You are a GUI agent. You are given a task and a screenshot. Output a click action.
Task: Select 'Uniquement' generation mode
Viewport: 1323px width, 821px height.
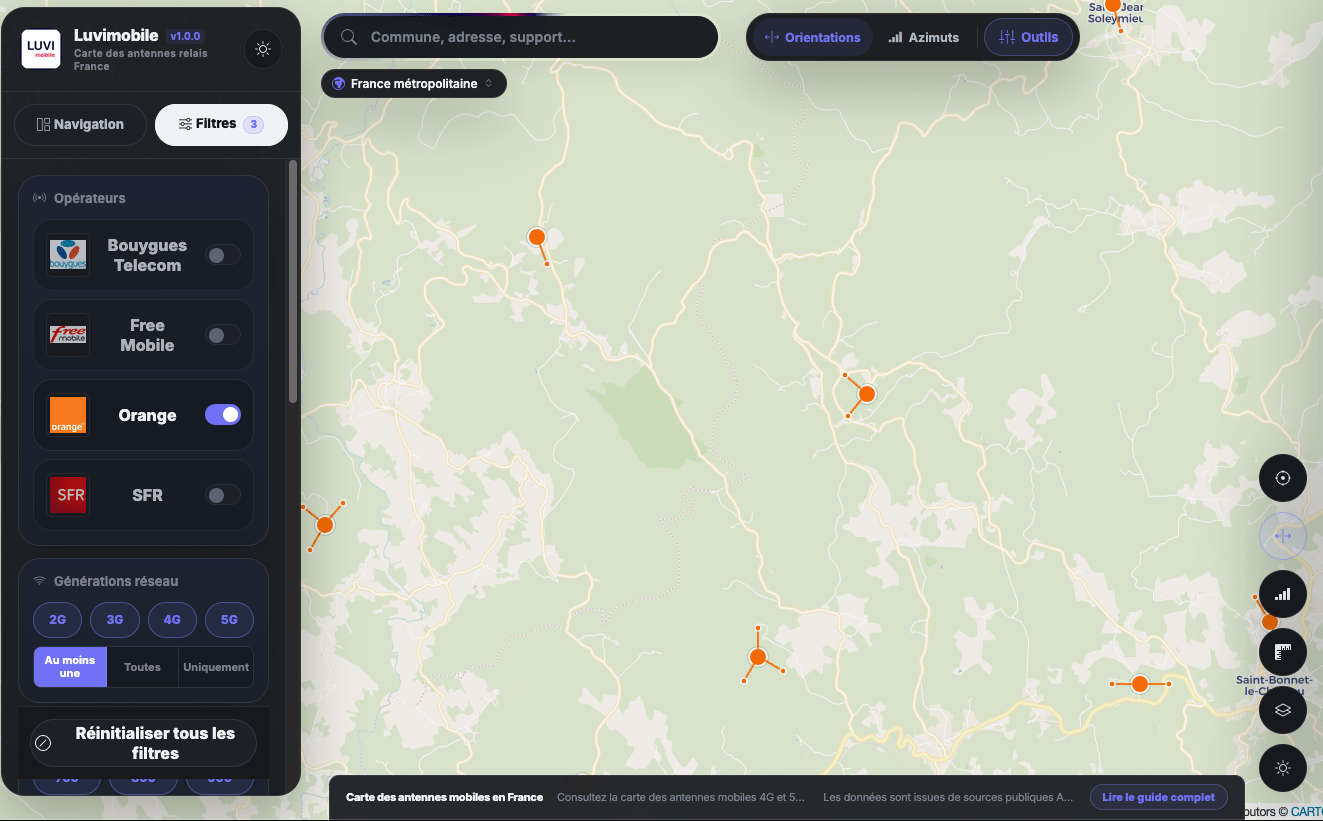coord(216,667)
